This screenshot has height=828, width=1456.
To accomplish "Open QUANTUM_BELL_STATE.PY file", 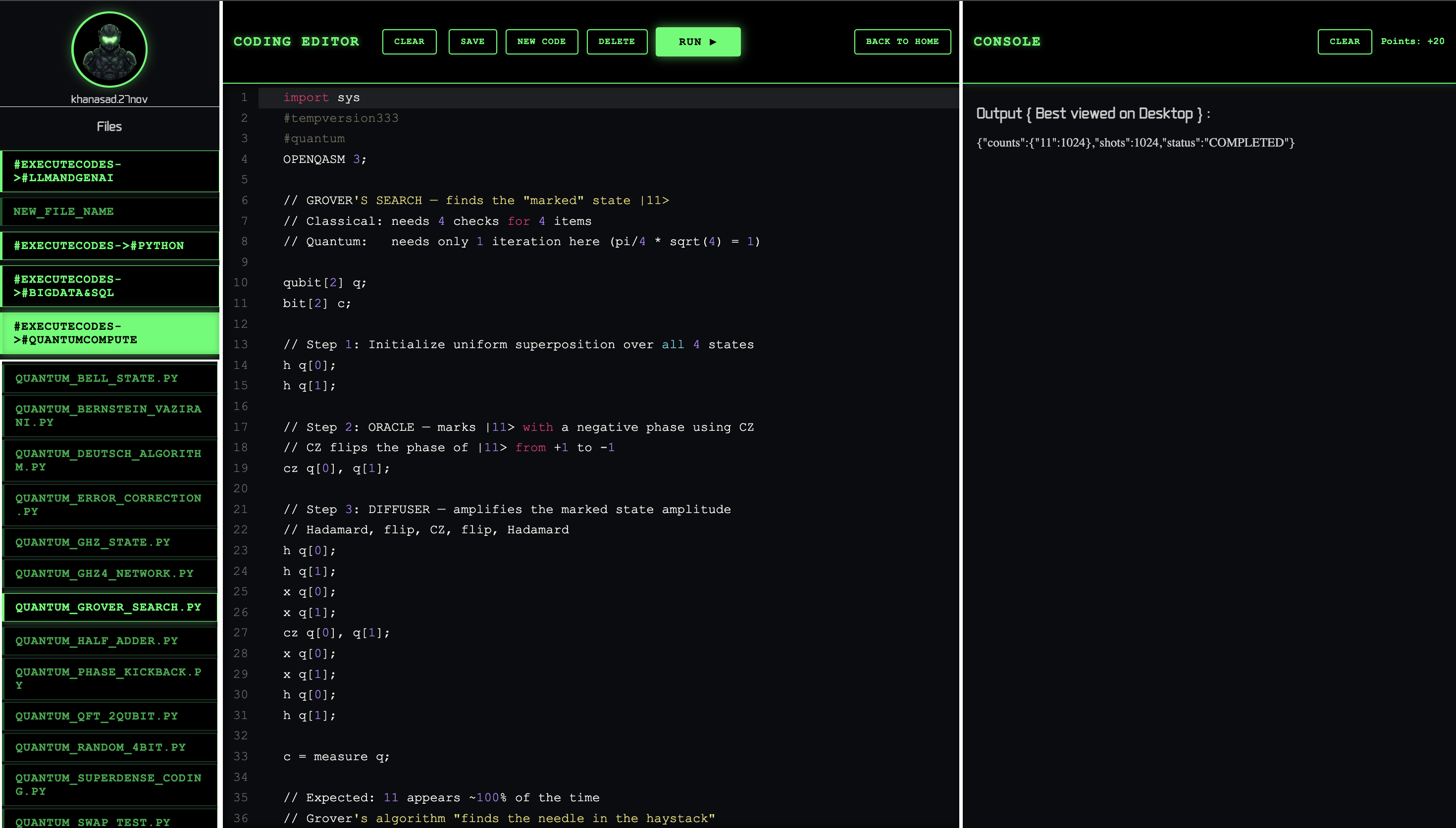I will point(110,378).
